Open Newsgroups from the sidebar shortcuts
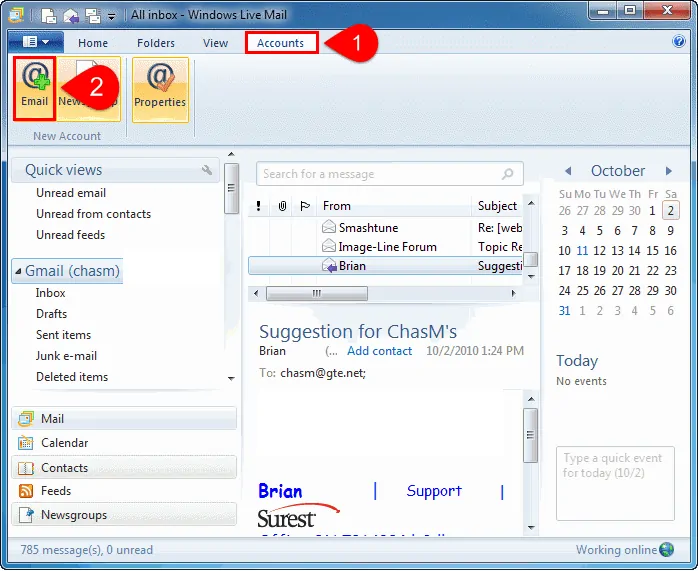 click(x=73, y=515)
